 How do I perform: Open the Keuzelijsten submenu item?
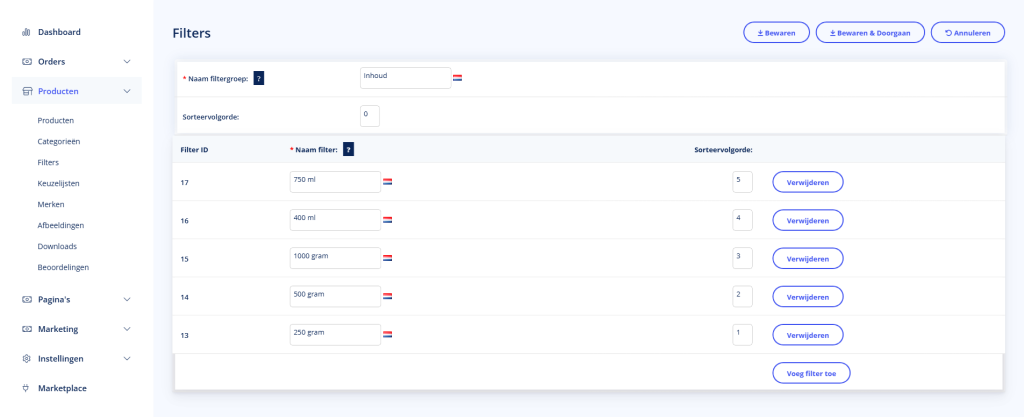(x=58, y=183)
